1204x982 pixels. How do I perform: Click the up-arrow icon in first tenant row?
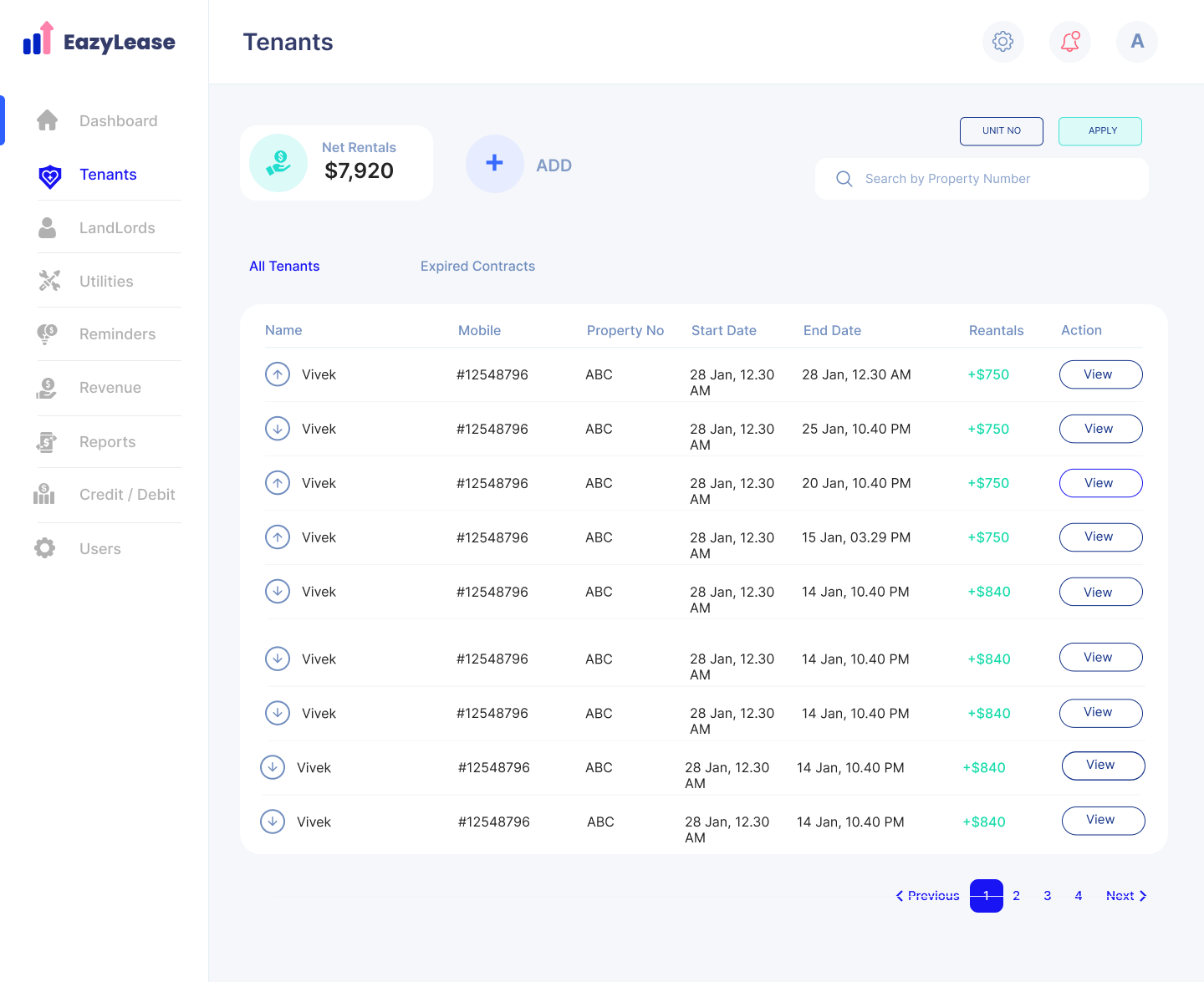click(x=278, y=374)
